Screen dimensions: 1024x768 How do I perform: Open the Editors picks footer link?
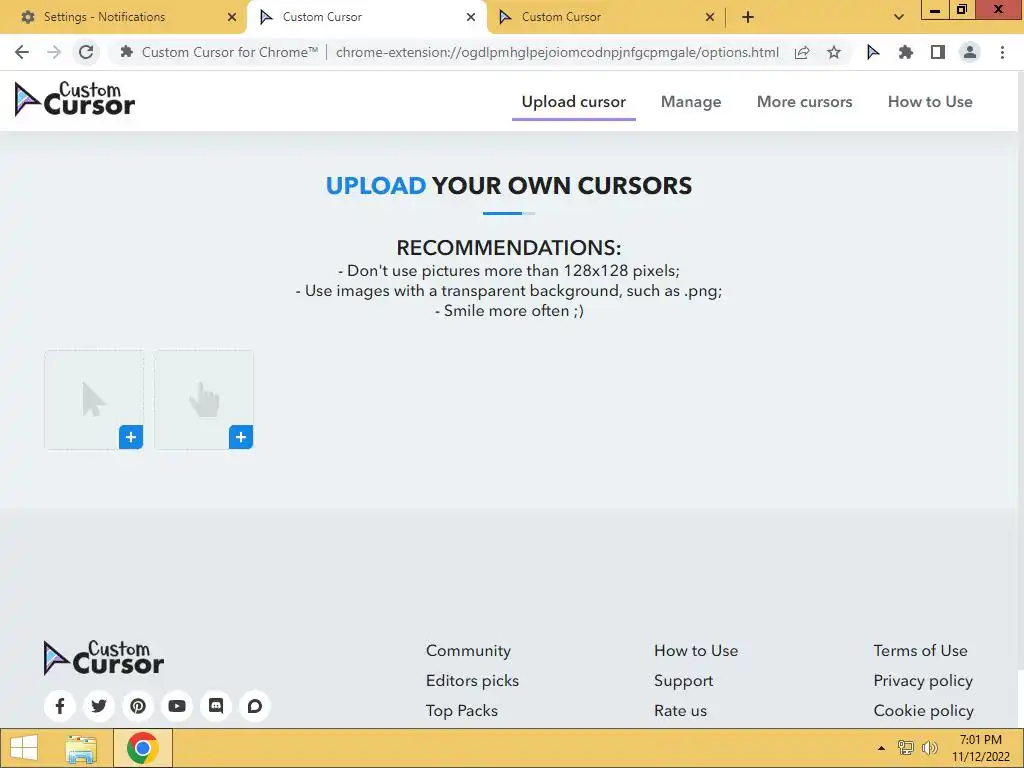pyautogui.click(x=472, y=680)
